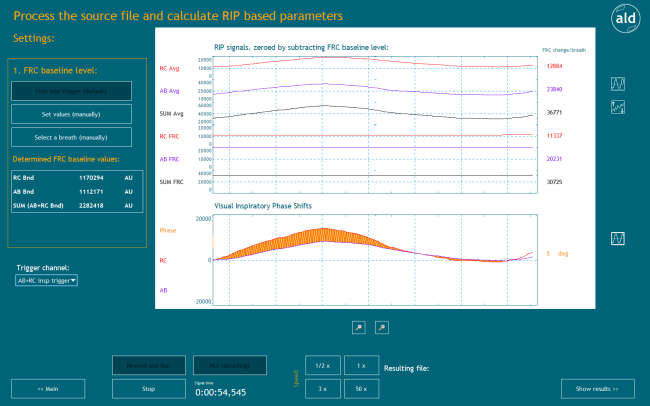Click the RC Bnd baseline value 1170294
This screenshot has height=406, width=650.
[x=93, y=176]
